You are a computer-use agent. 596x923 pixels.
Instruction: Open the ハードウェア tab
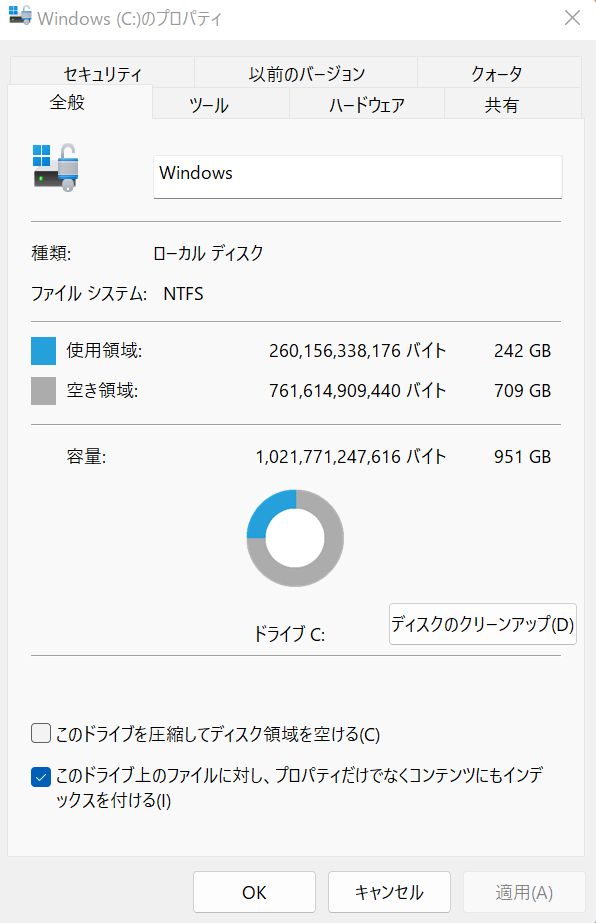pyautogui.click(x=367, y=104)
